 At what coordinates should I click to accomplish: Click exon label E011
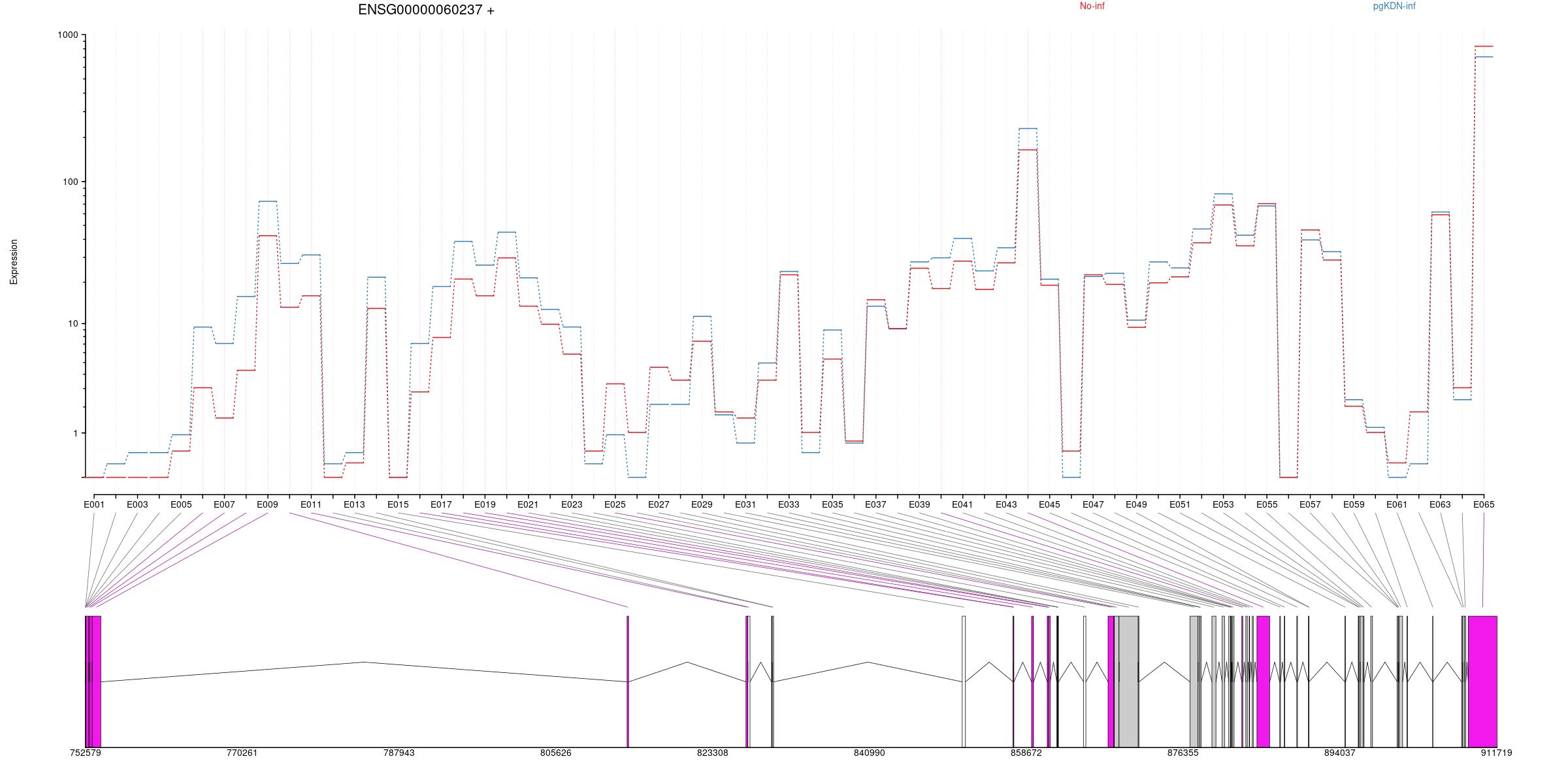coord(311,504)
